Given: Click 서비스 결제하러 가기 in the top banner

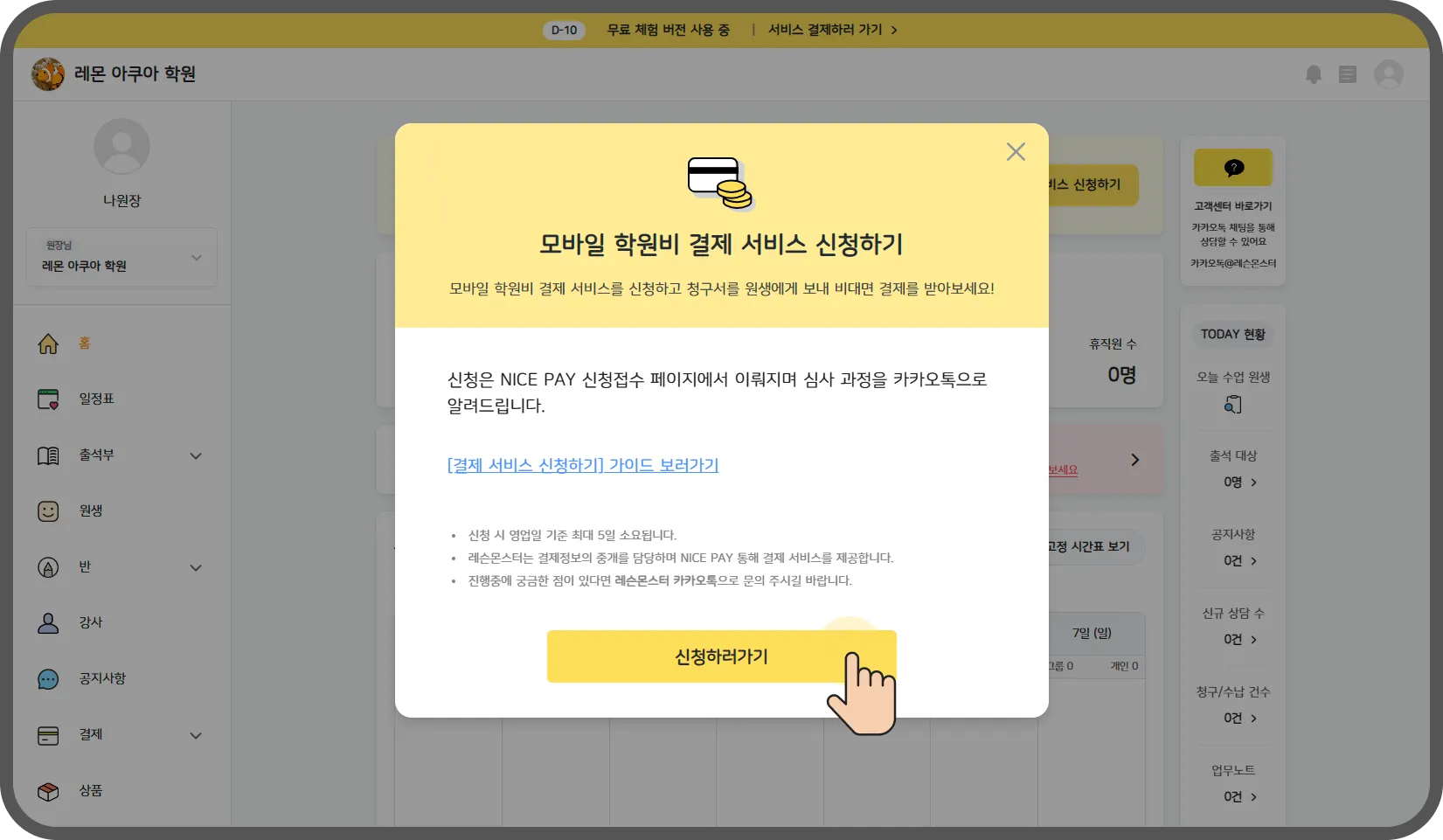Looking at the screenshot, I should (x=832, y=30).
